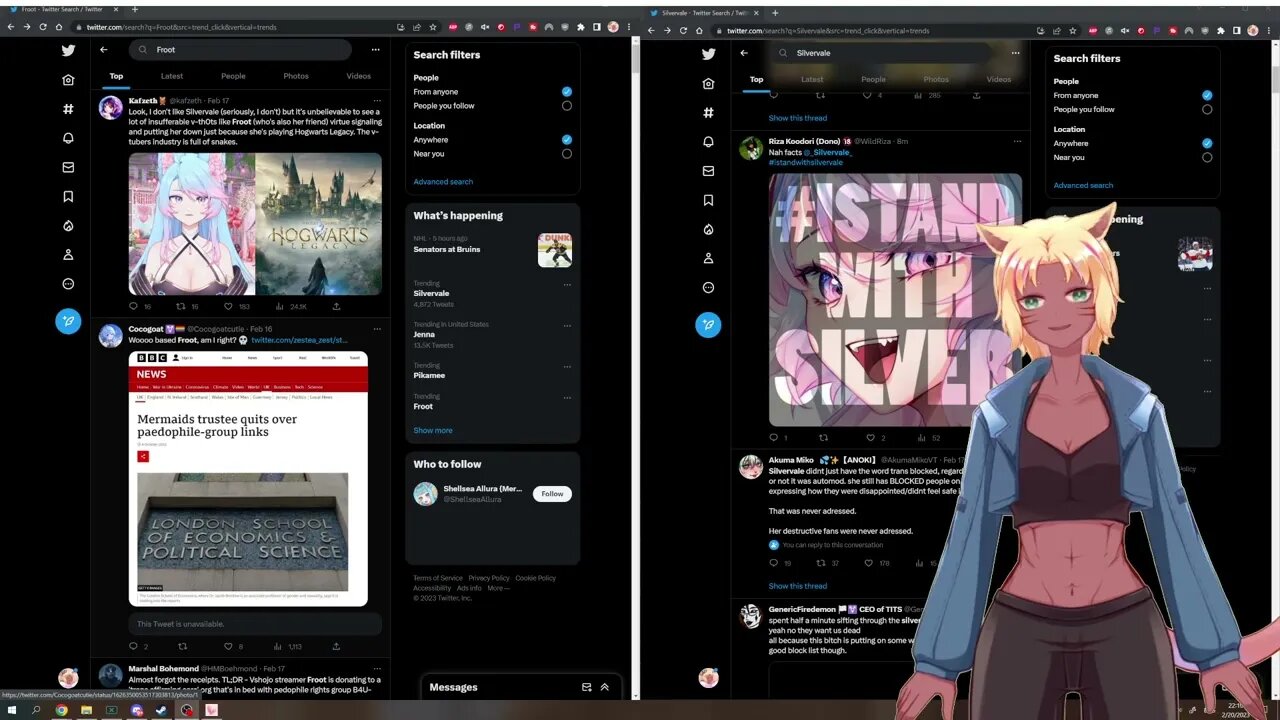Select 'Anywhere' location radio in left window

pos(567,139)
